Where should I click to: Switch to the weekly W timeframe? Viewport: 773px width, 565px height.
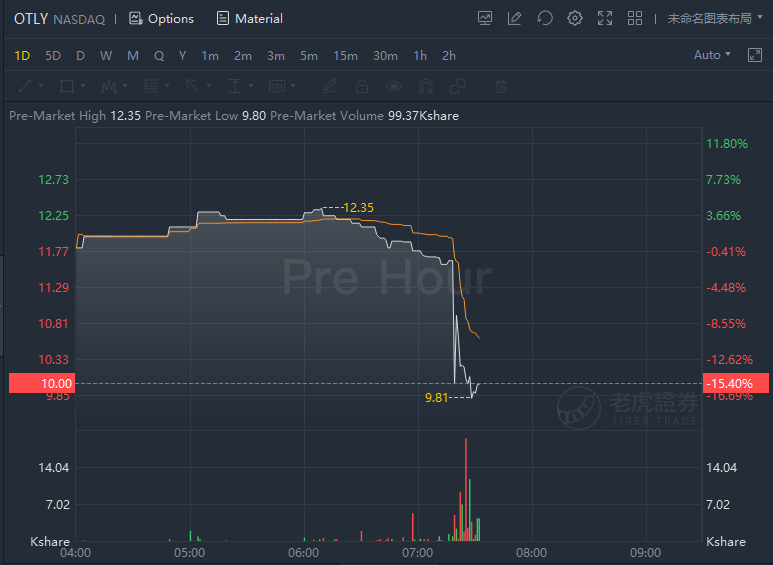[x=105, y=56]
